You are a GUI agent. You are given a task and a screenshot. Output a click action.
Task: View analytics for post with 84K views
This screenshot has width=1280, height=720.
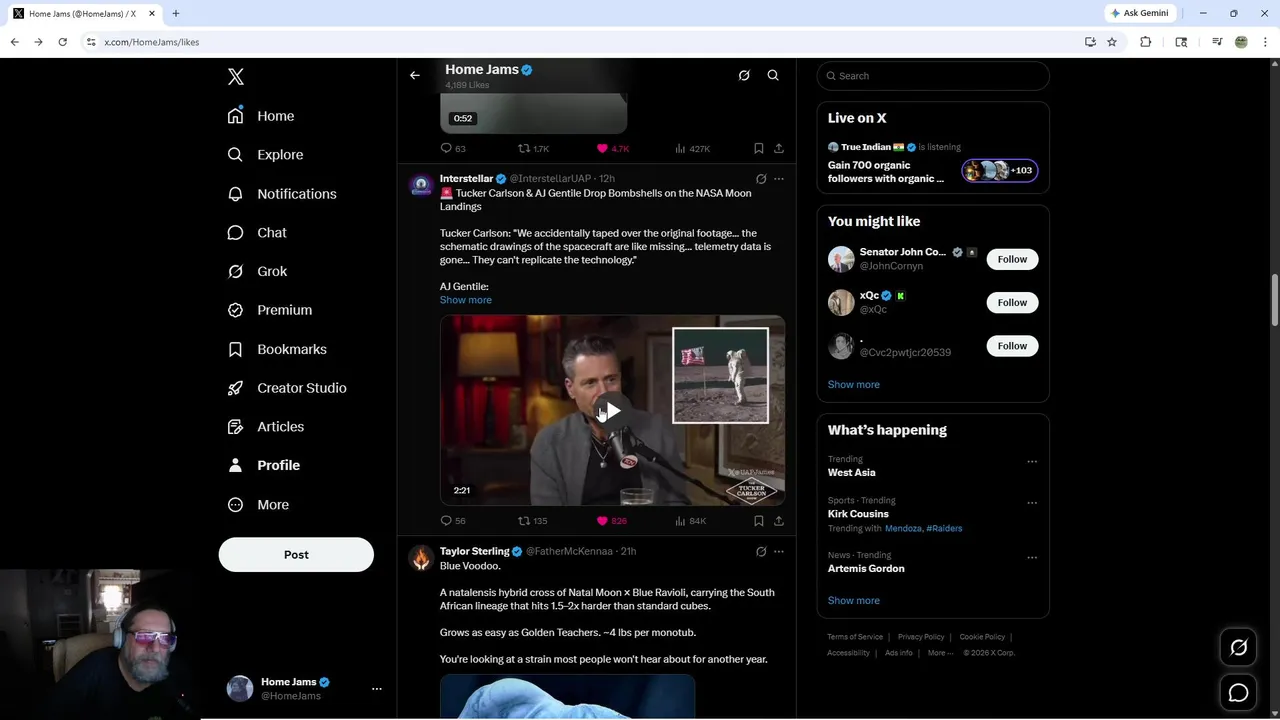pos(691,521)
